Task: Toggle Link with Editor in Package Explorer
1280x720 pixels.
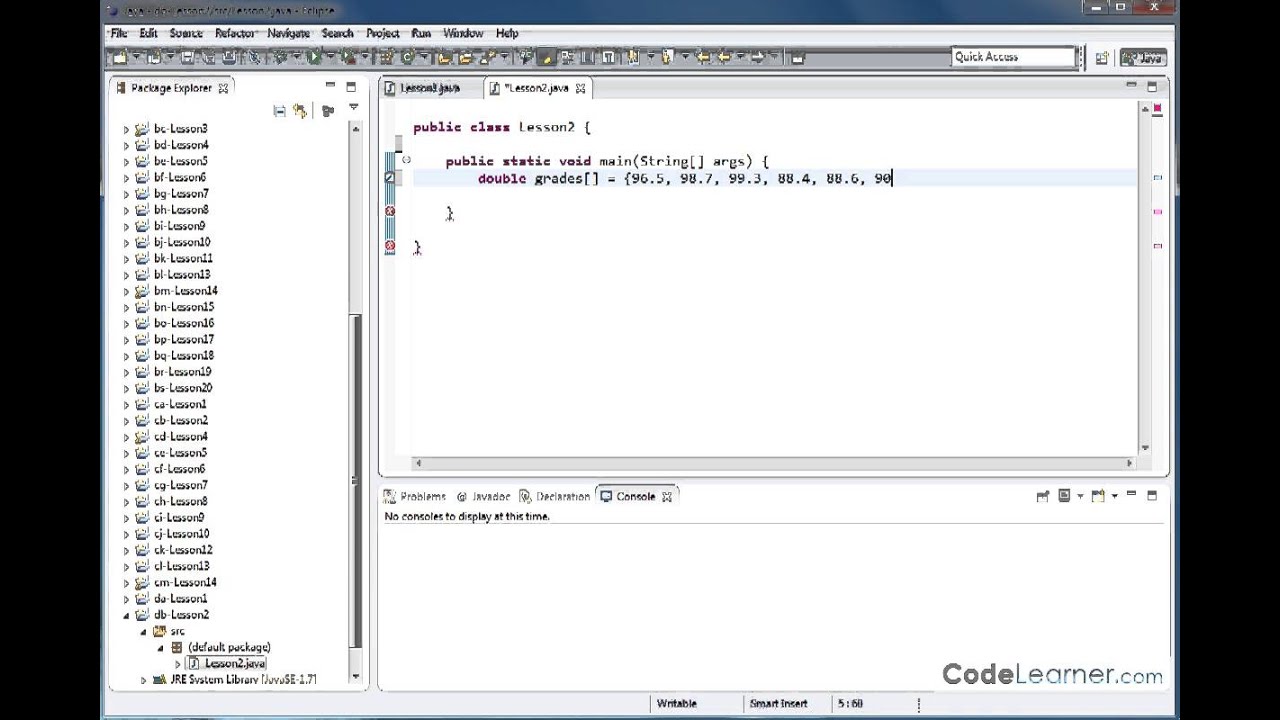Action: coord(300,111)
